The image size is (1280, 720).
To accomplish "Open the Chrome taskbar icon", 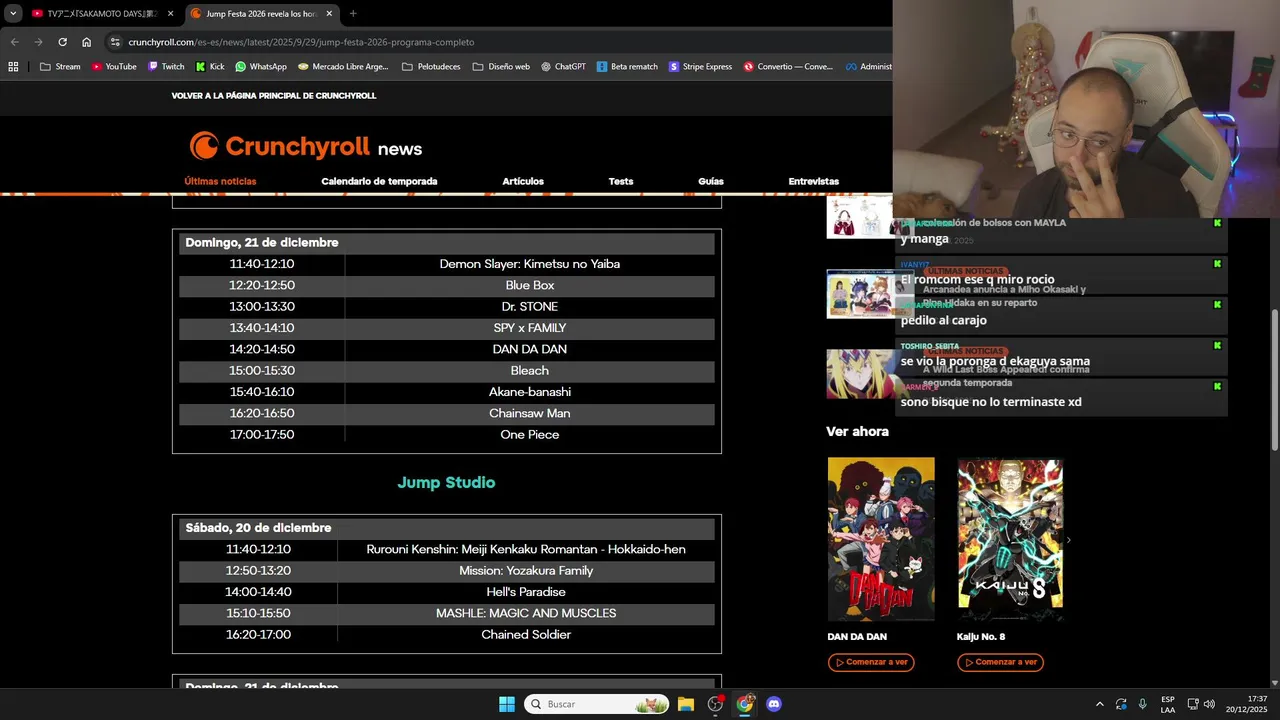I will tap(745, 704).
